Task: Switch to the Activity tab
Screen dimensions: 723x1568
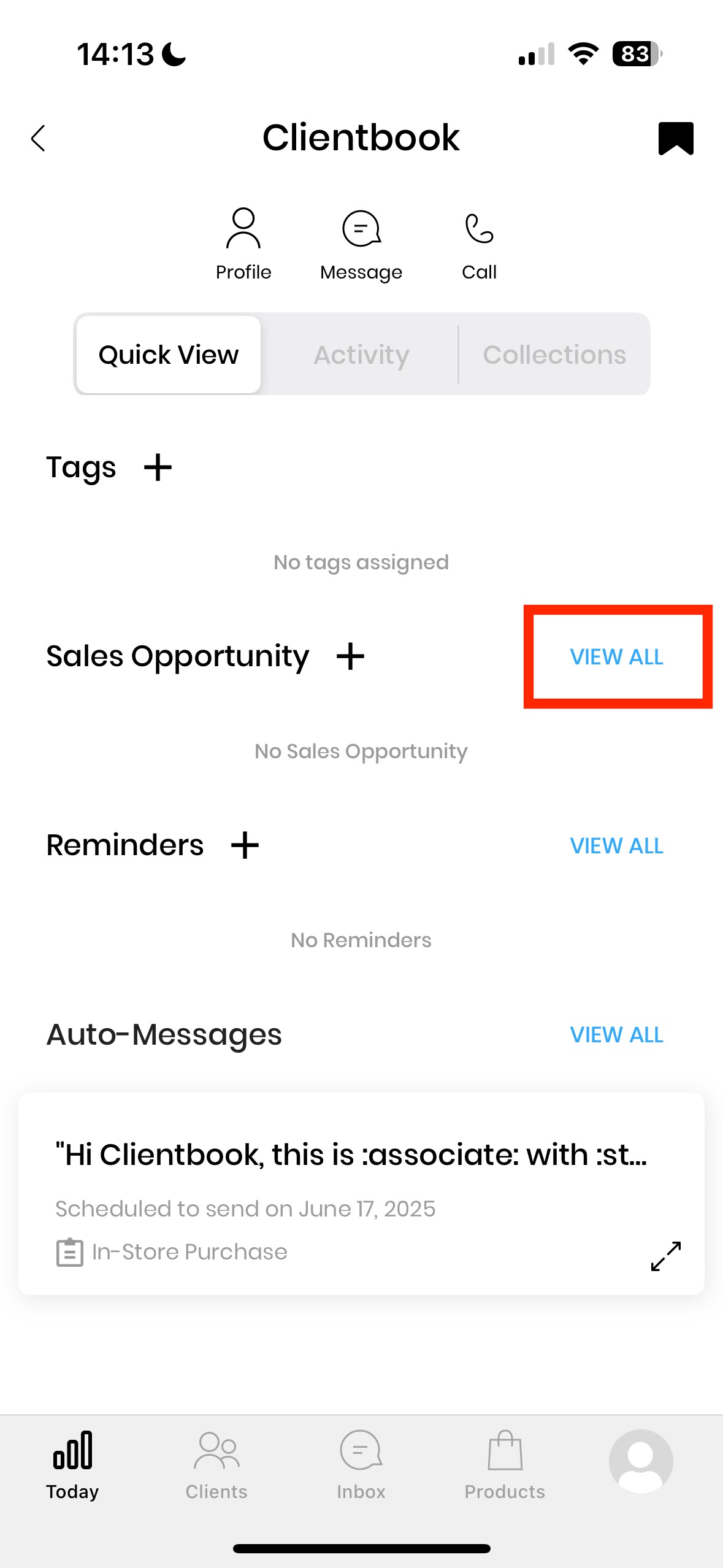Action: pyautogui.click(x=361, y=355)
